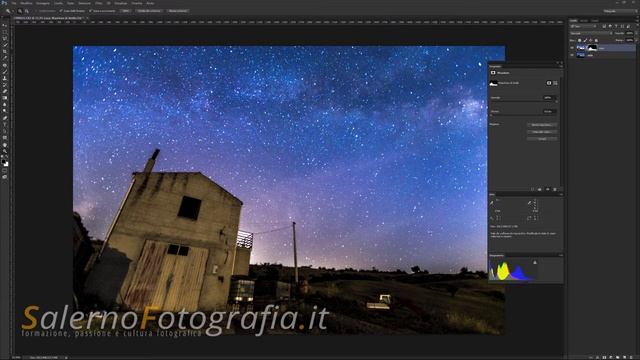Click Inverti mask button
640x360 pixels.
point(542,139)
